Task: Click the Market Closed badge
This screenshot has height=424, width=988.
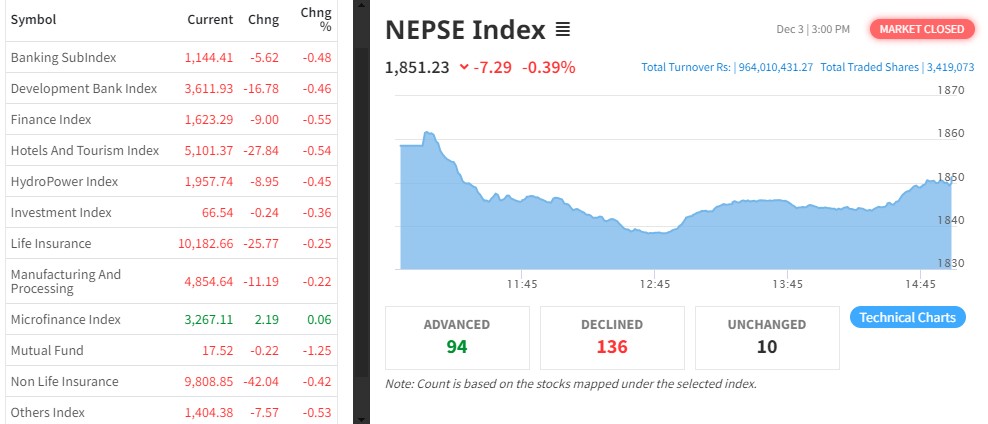Action: 921,29
